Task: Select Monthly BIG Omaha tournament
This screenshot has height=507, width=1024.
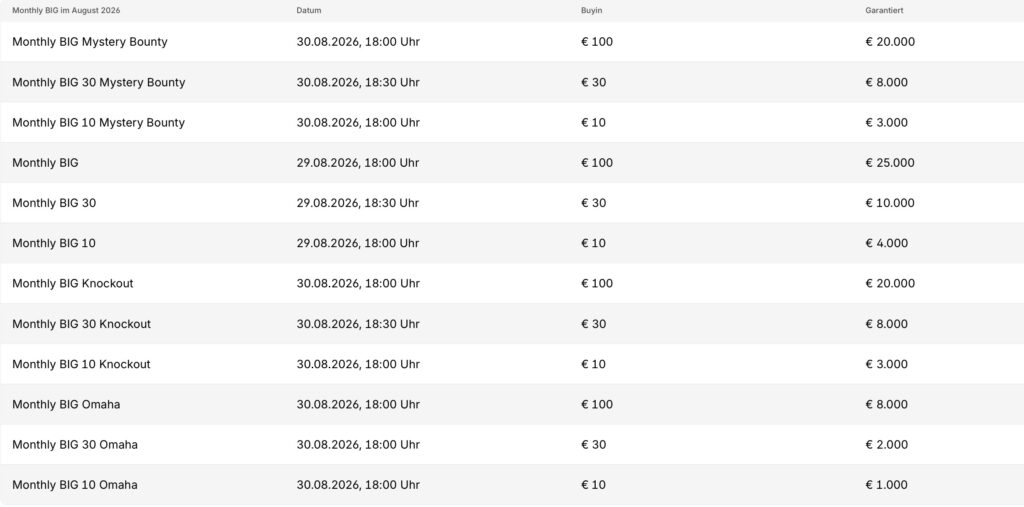Action: (66, 404)
